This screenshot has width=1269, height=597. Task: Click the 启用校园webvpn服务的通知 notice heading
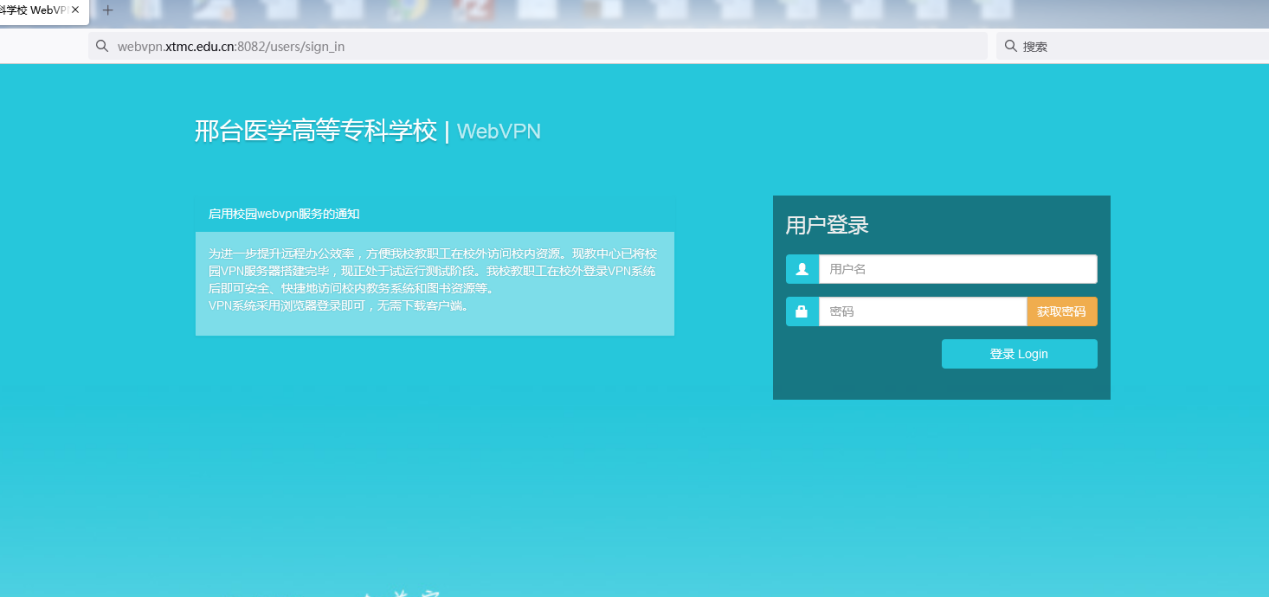(283, 213)
